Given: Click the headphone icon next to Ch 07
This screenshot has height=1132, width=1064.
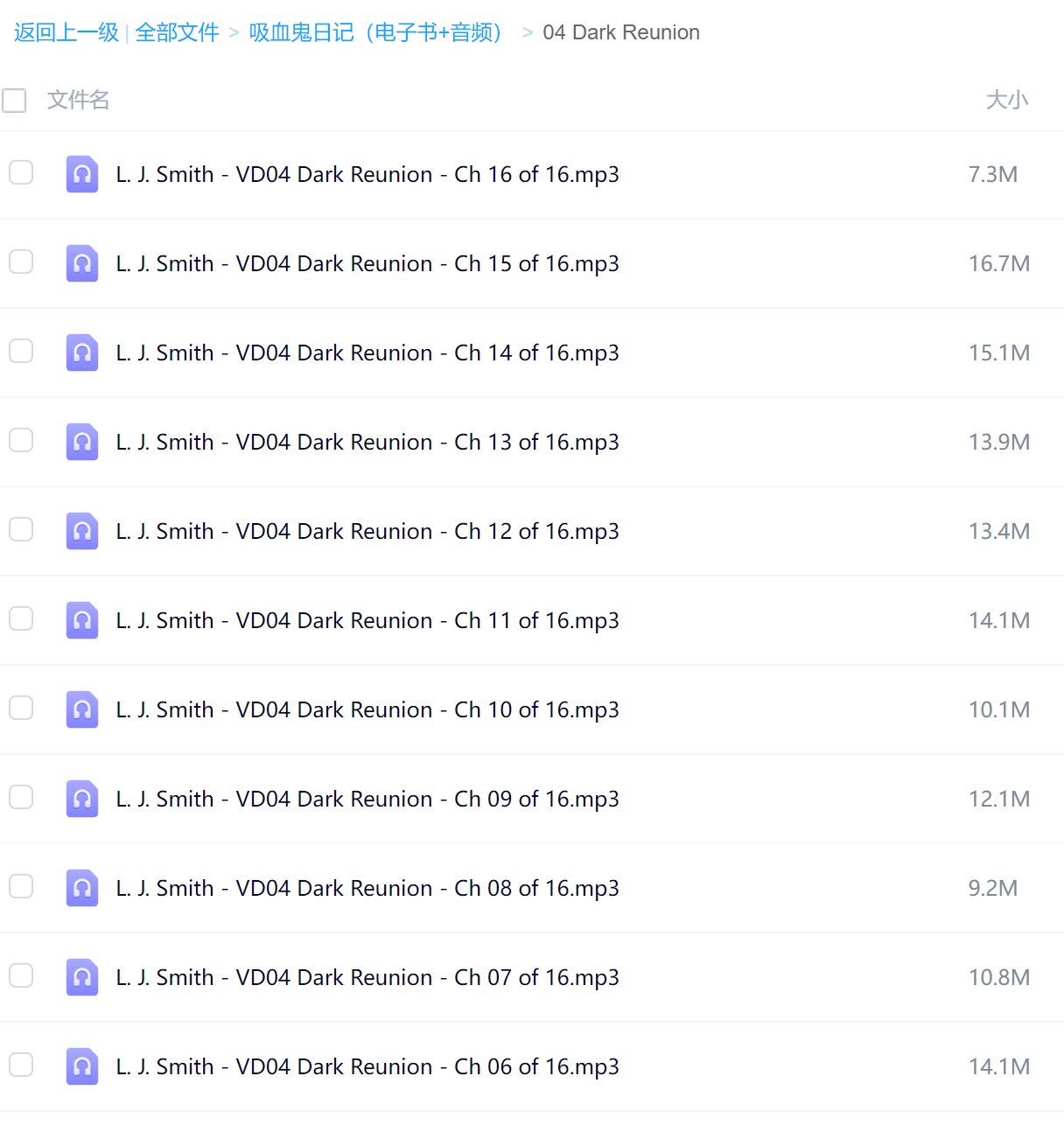Looking at the screenshot, I should click(82, 977).
